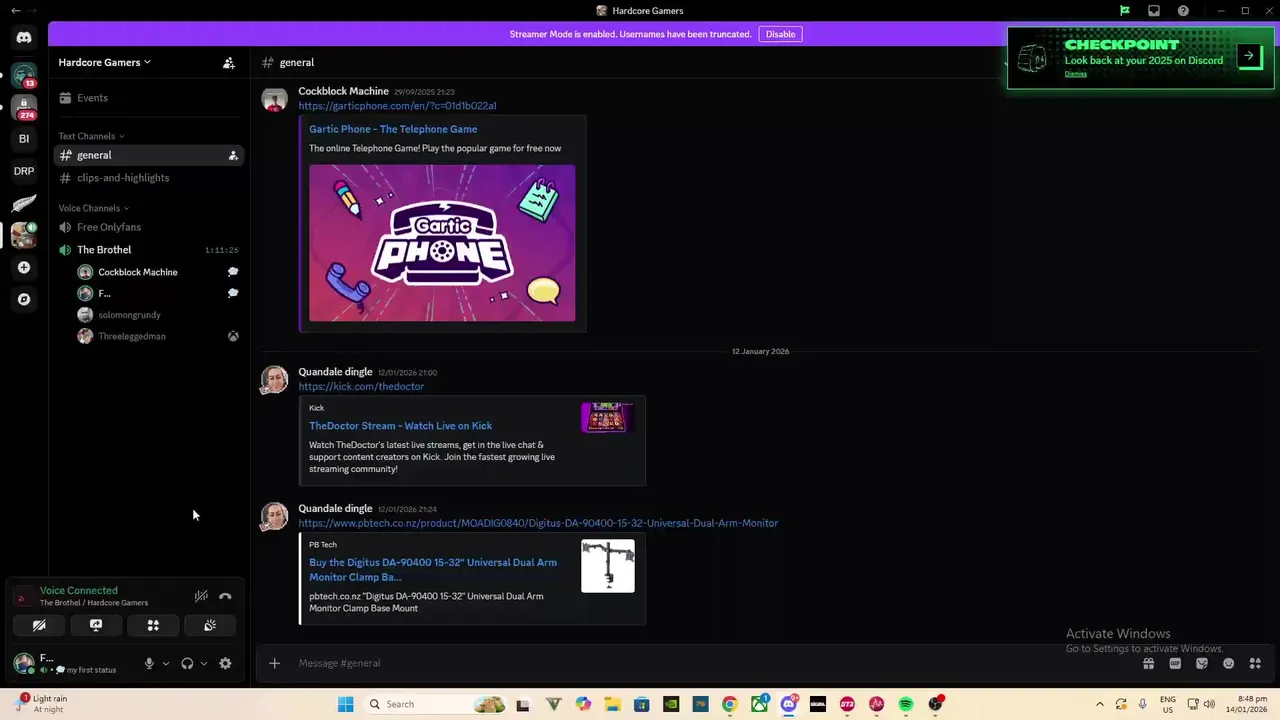
Task: Click create invite icon on general channel
Action: (x=233, y=155)
